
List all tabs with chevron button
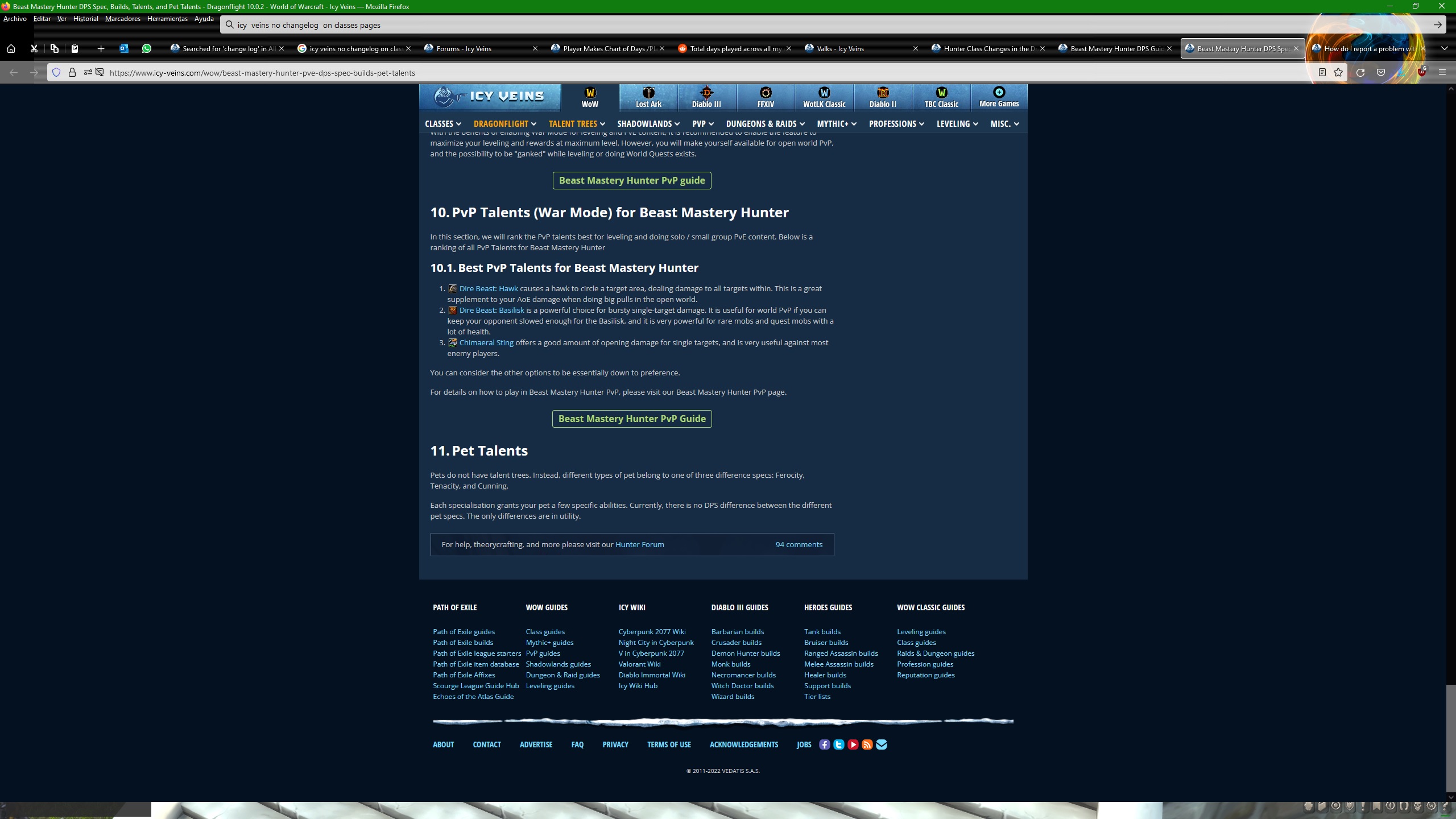[1444, 48]
